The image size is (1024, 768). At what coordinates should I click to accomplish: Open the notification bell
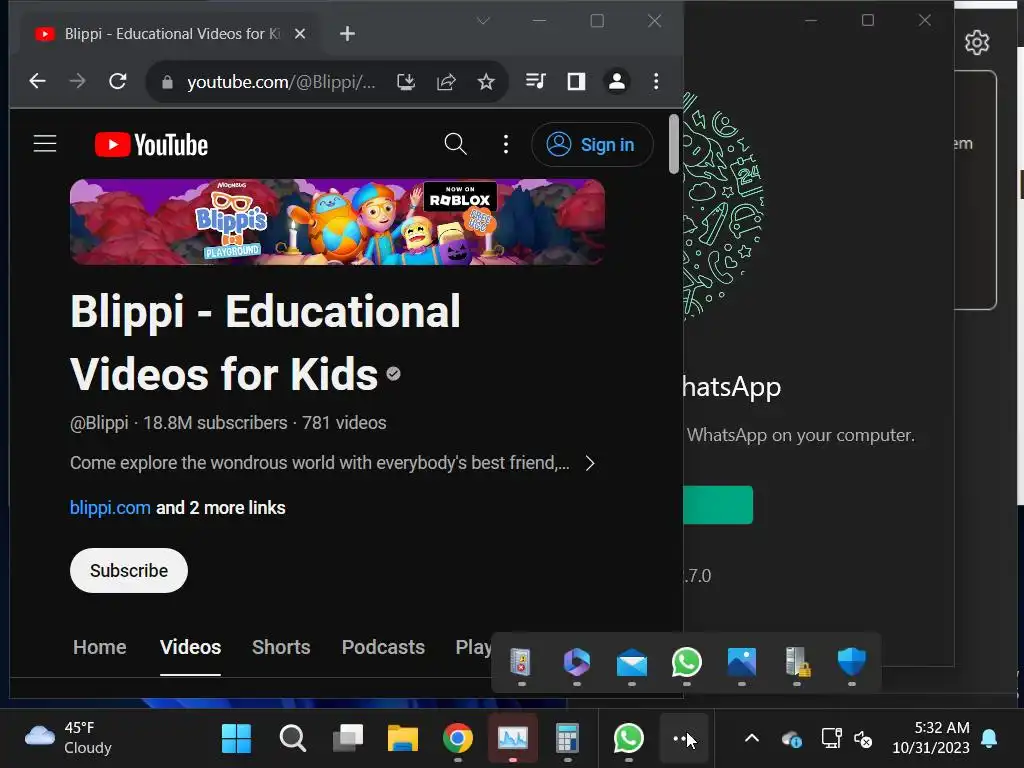(989, 739)
